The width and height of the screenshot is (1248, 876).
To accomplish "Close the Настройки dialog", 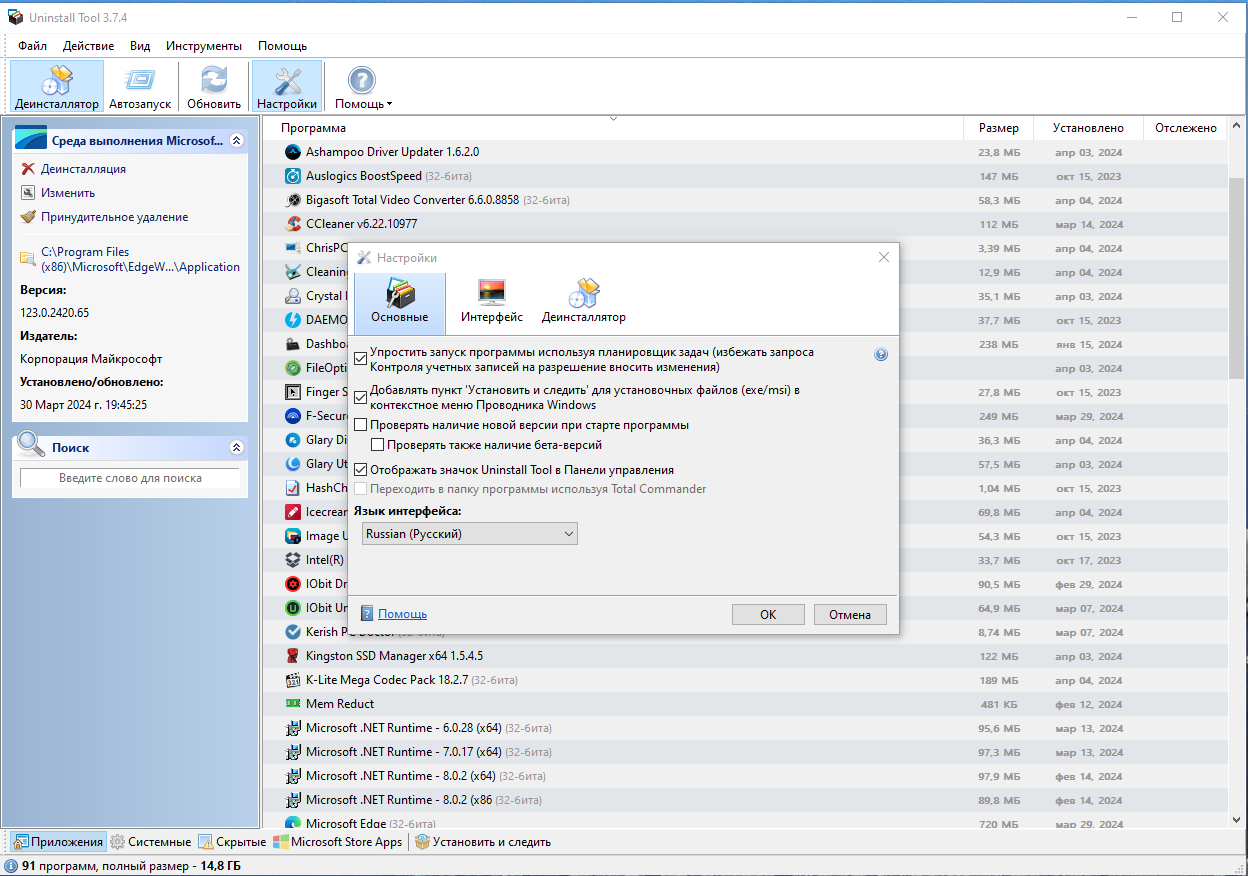I will click(x=884, y=257).
